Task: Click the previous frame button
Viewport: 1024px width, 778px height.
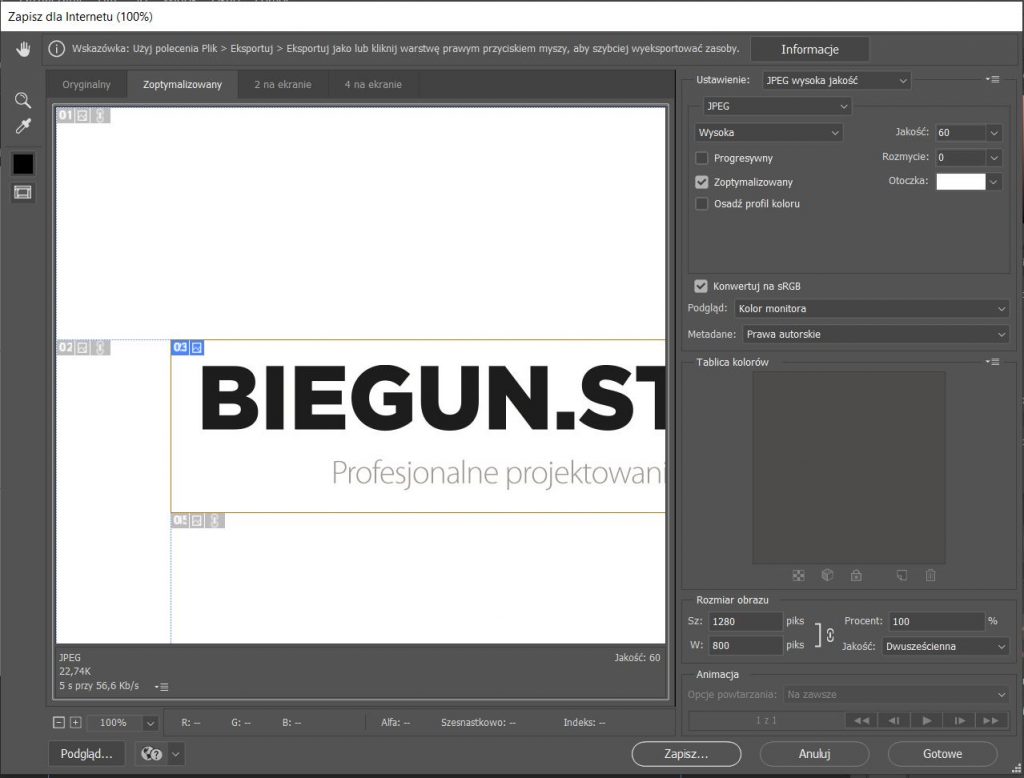Action: pos(894,721)
